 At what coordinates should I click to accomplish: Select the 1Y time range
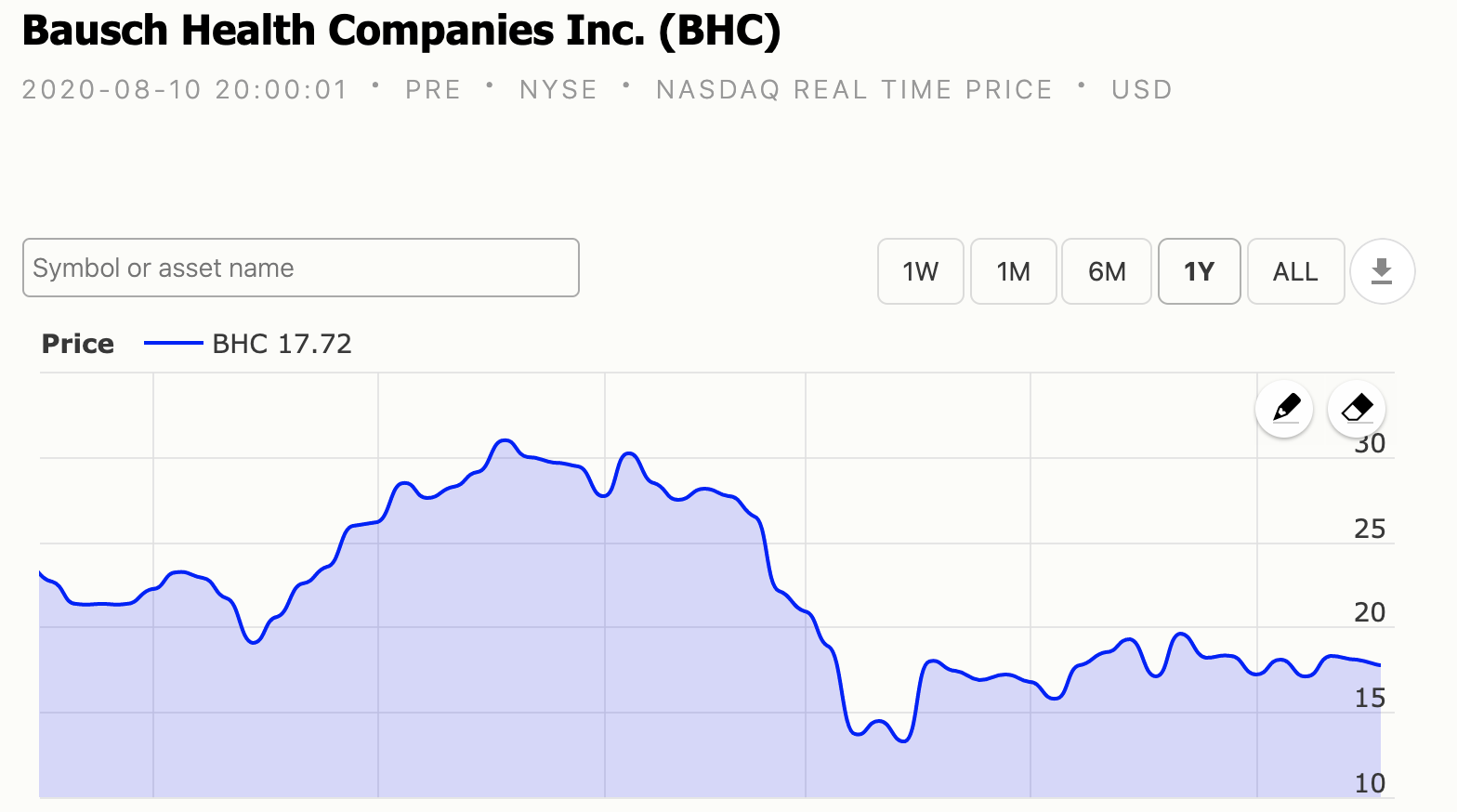coord(1199,271)
